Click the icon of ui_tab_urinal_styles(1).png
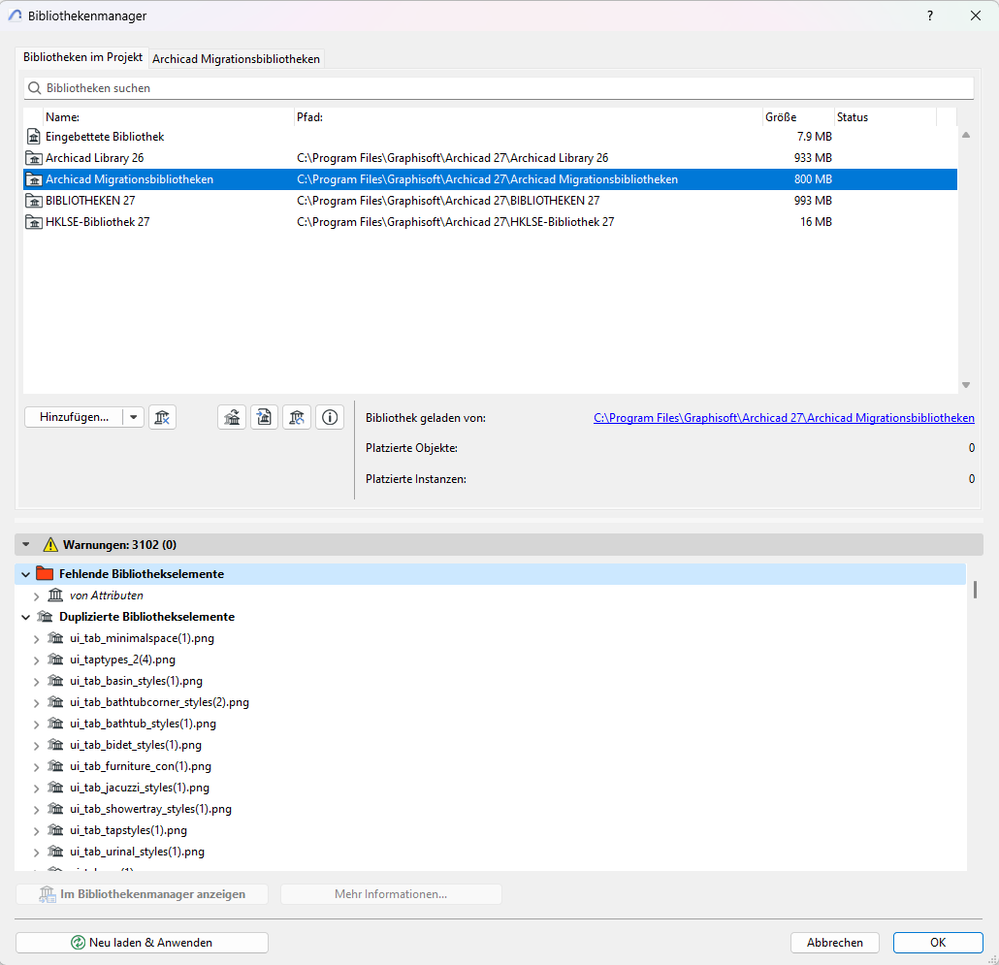 pos(55,851)
